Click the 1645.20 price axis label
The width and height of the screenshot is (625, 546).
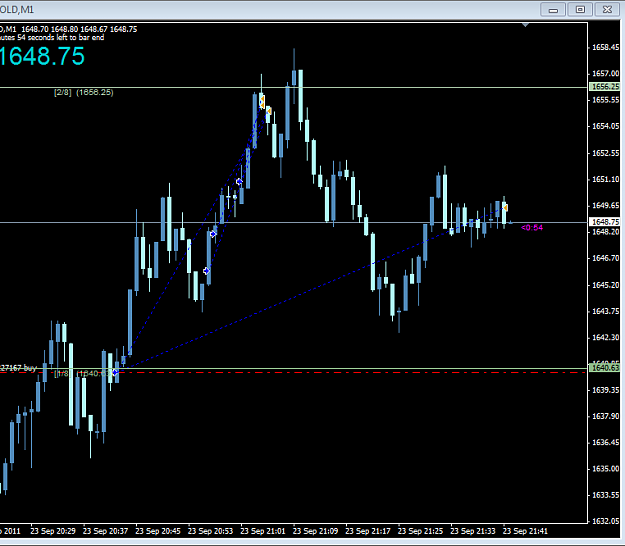(x=605, y=285)
